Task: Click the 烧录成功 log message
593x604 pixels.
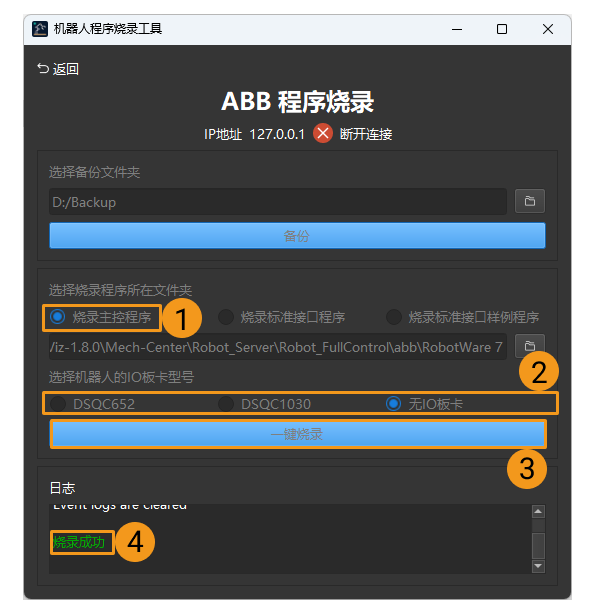Action: [79, 542]
